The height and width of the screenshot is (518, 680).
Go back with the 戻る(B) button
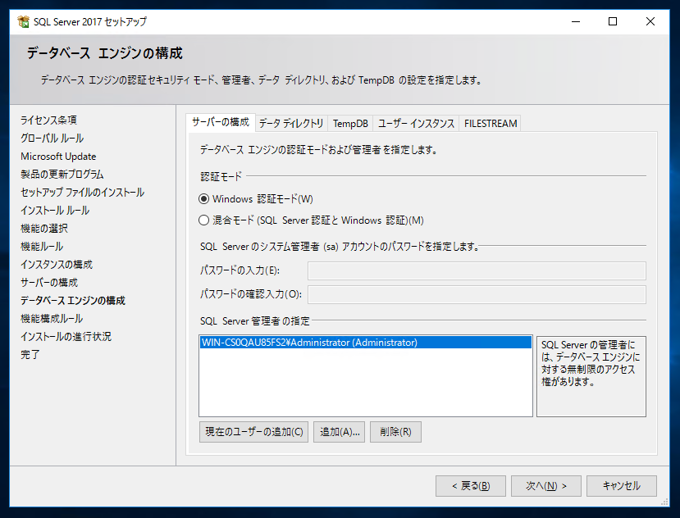[471, 486]
